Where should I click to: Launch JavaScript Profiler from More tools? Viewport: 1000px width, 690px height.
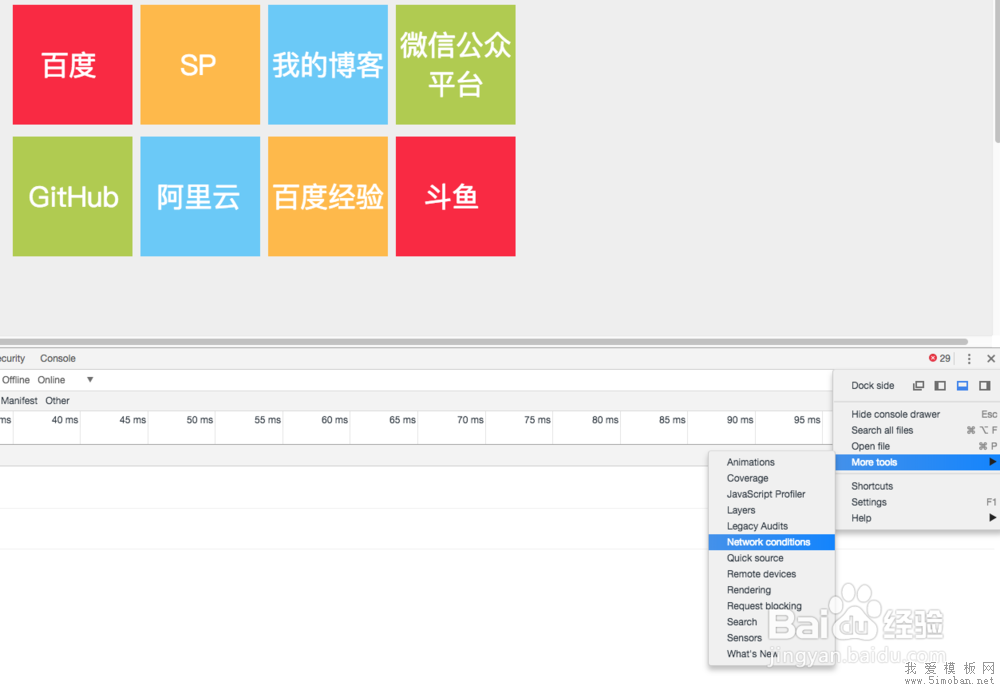[x=772, y=494]
